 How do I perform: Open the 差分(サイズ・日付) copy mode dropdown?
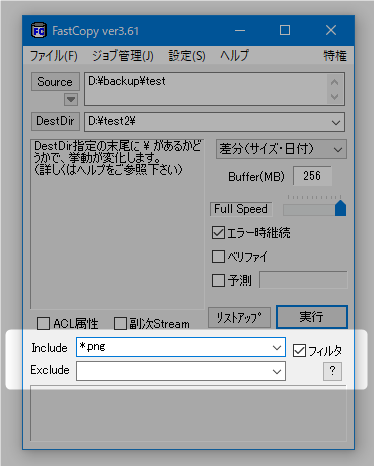281,149
